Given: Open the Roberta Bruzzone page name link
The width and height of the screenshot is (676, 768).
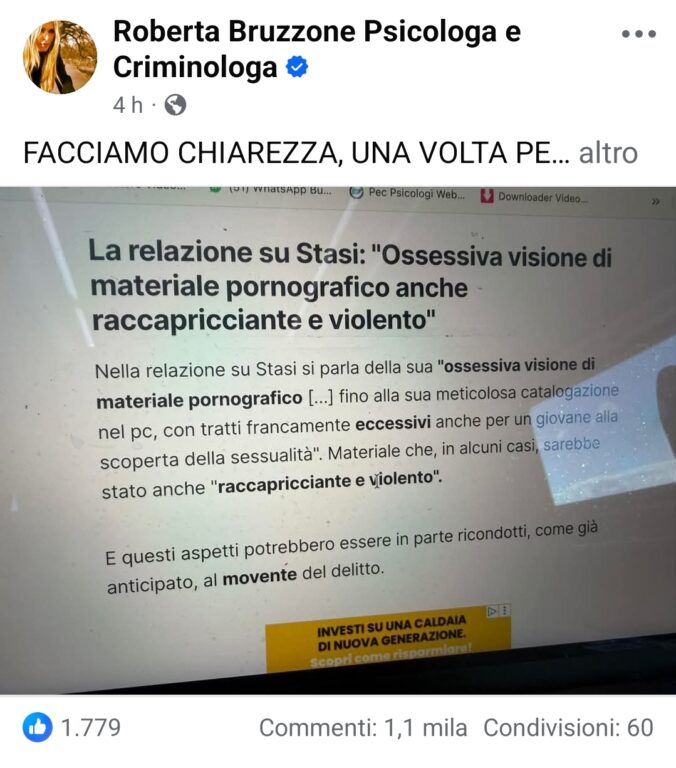Looking at the screenshot, I should point(317,49).
